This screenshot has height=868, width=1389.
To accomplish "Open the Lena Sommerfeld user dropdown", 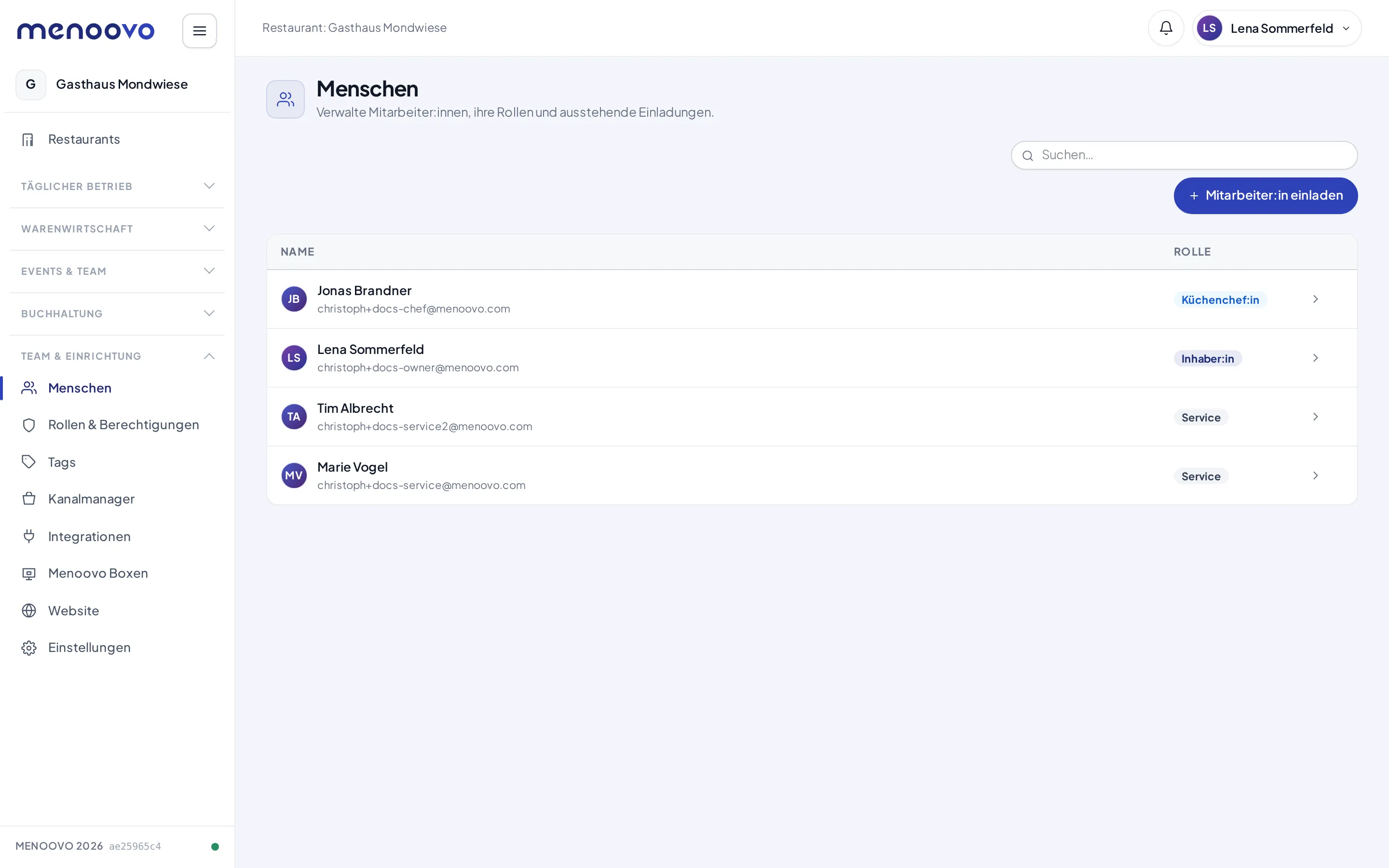I will click(1277, 28).
